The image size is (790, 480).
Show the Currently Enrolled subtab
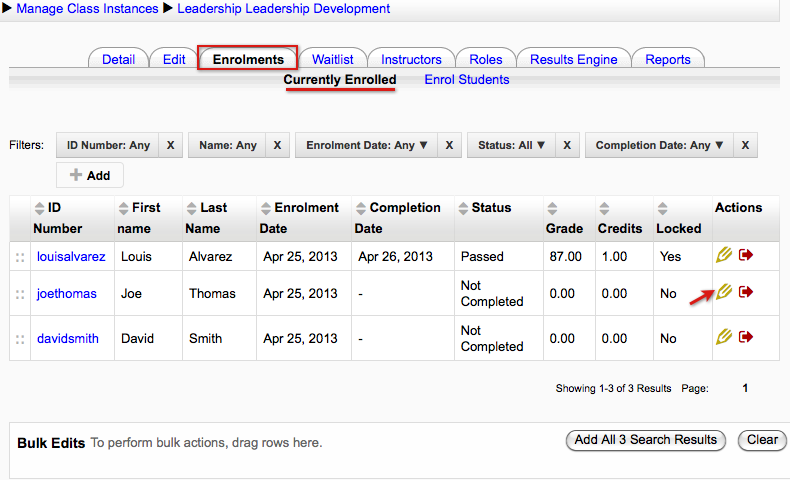coord(340,80)
